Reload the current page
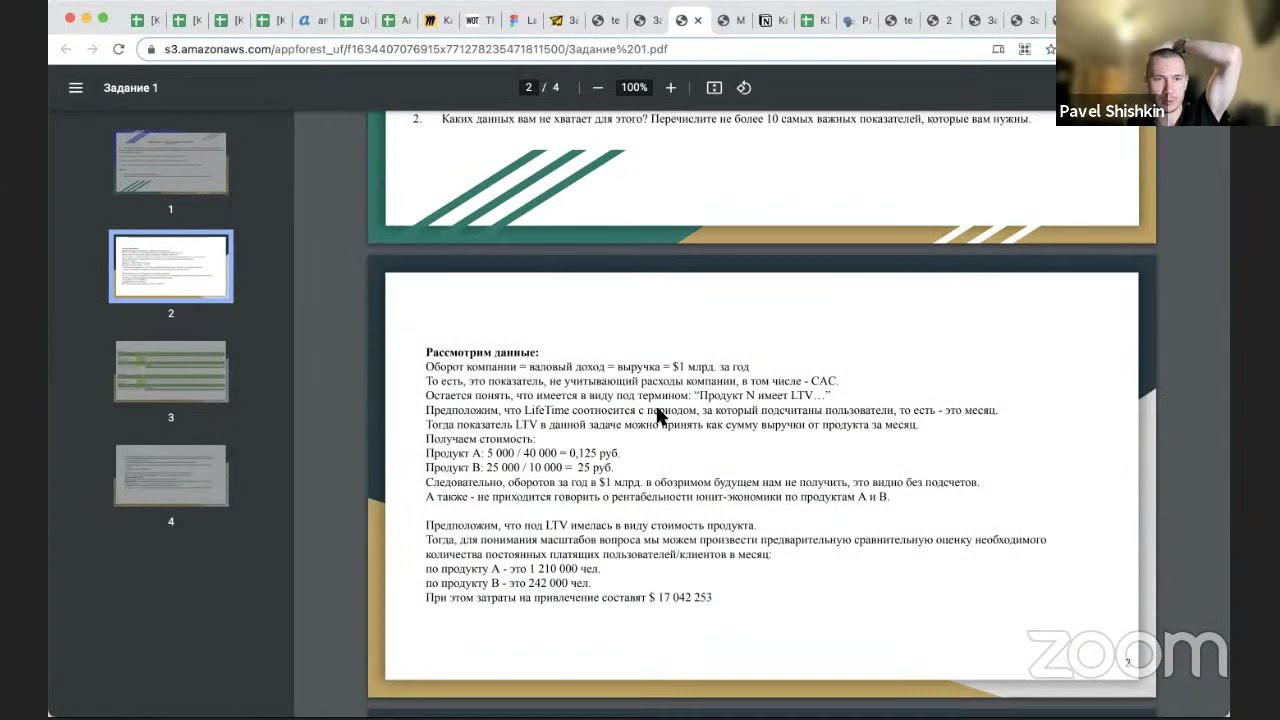The width and height of the screenshot is (1280, 720). 118,49
